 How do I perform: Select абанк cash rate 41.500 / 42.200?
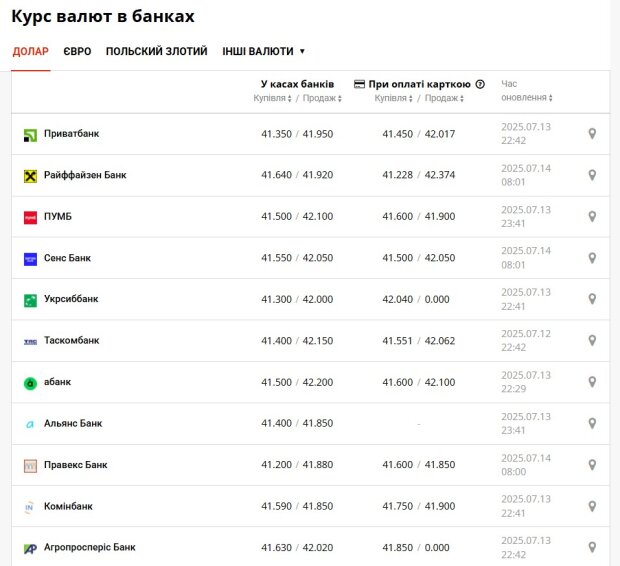point(297,382)
